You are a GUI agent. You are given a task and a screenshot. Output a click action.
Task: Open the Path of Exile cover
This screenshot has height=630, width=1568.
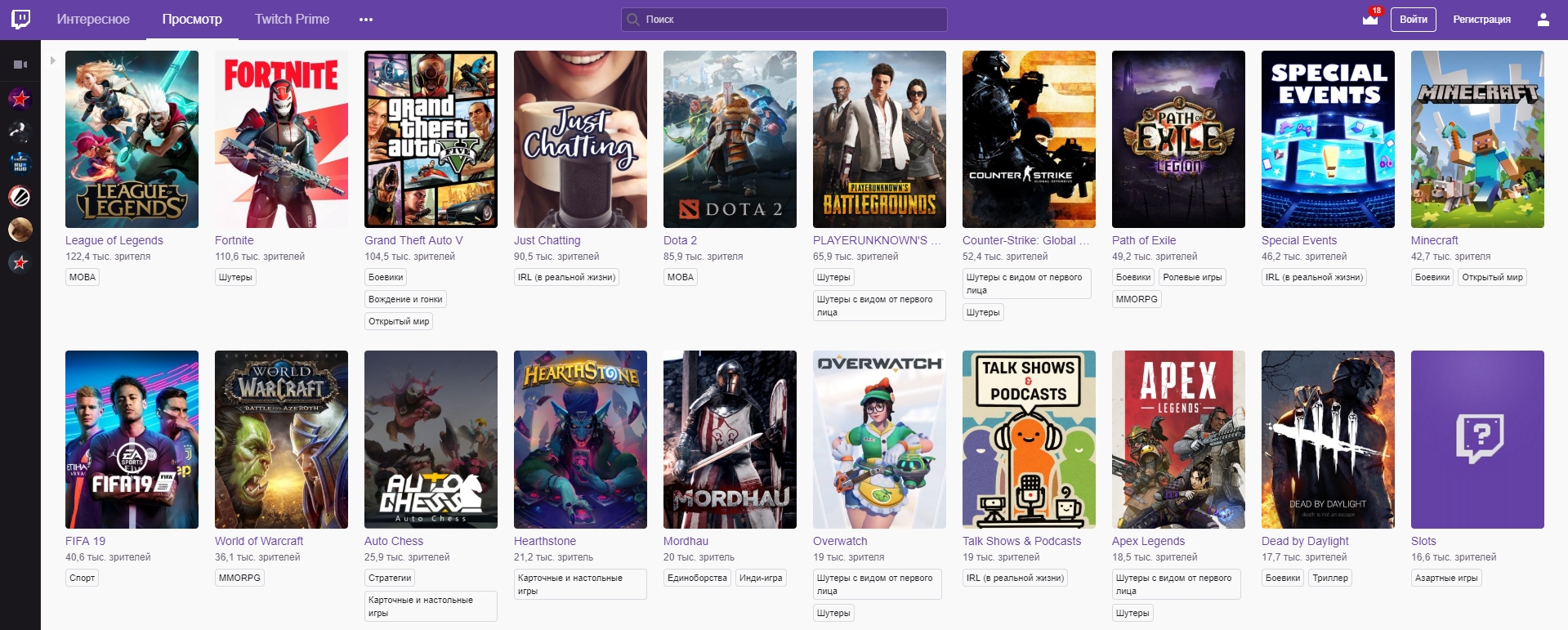coord(1178,140)
